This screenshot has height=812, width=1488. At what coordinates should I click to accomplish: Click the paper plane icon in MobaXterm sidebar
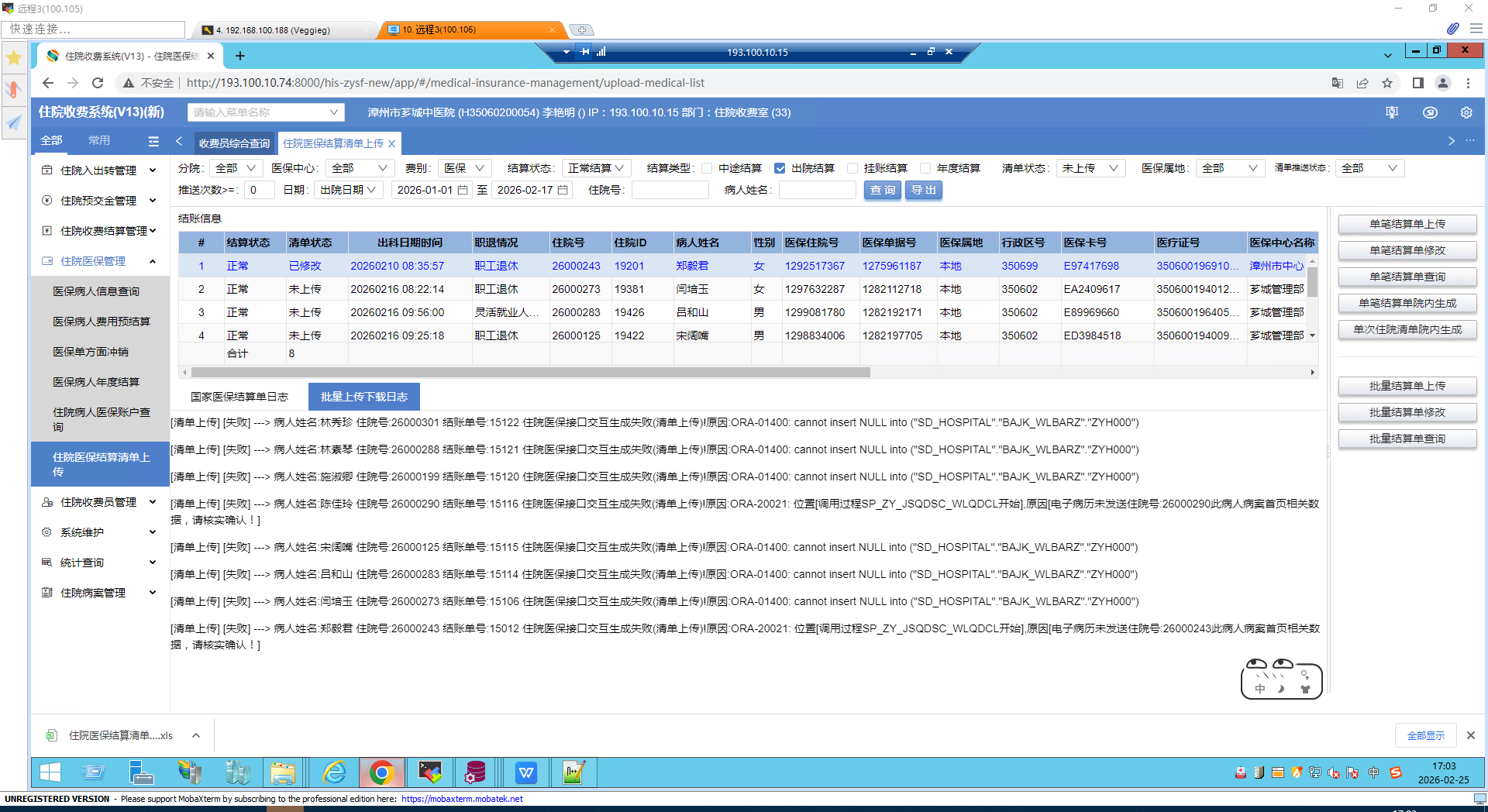click(14, 122)
